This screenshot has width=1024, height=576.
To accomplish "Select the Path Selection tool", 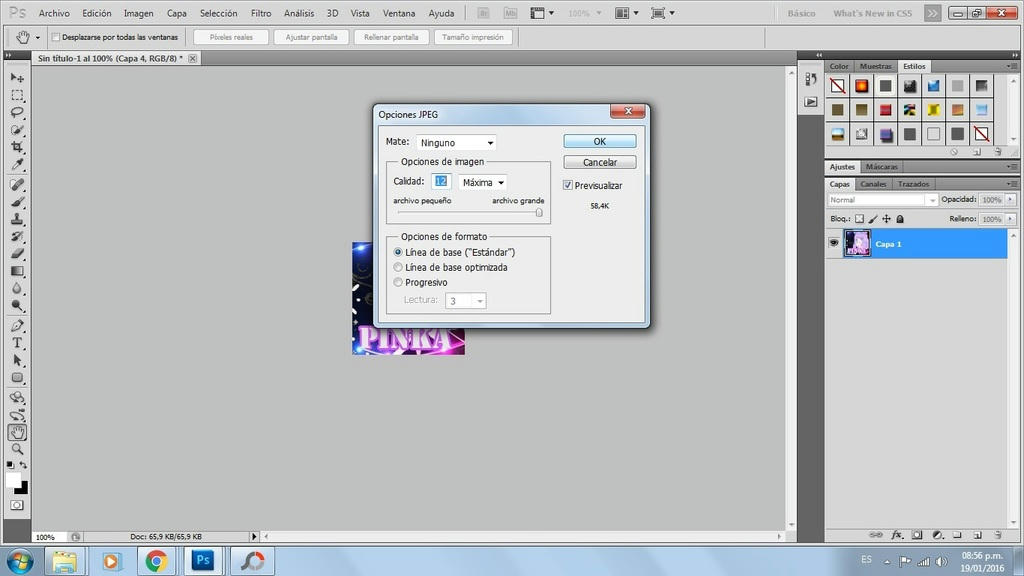I will click(x=17, y=360).
